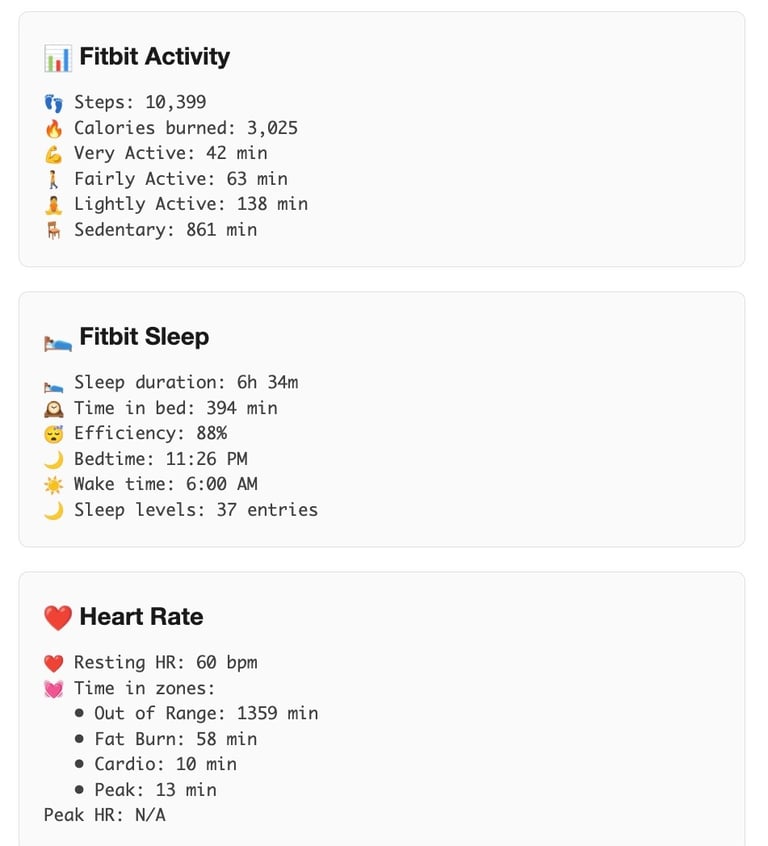Click the Cardio: 10 min bullet entry
768x846 pixels.
pos(156,763)
